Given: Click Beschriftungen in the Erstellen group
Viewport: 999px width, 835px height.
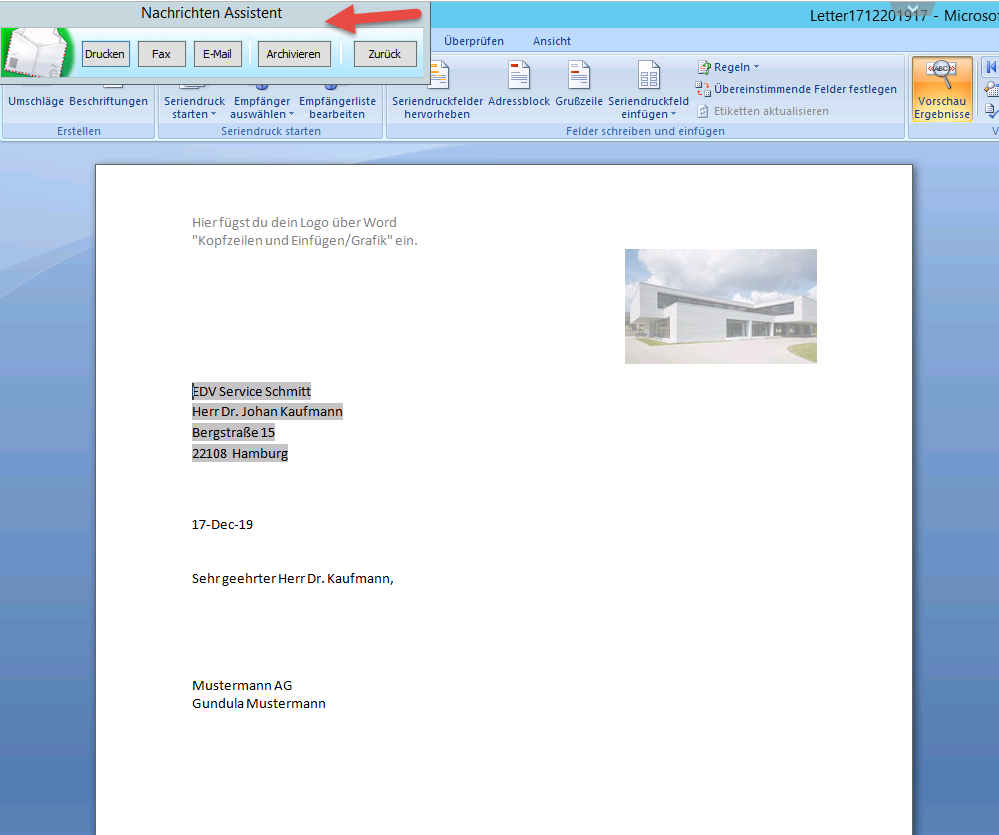Looking at the screenshot, I should (x=108, y=101).
